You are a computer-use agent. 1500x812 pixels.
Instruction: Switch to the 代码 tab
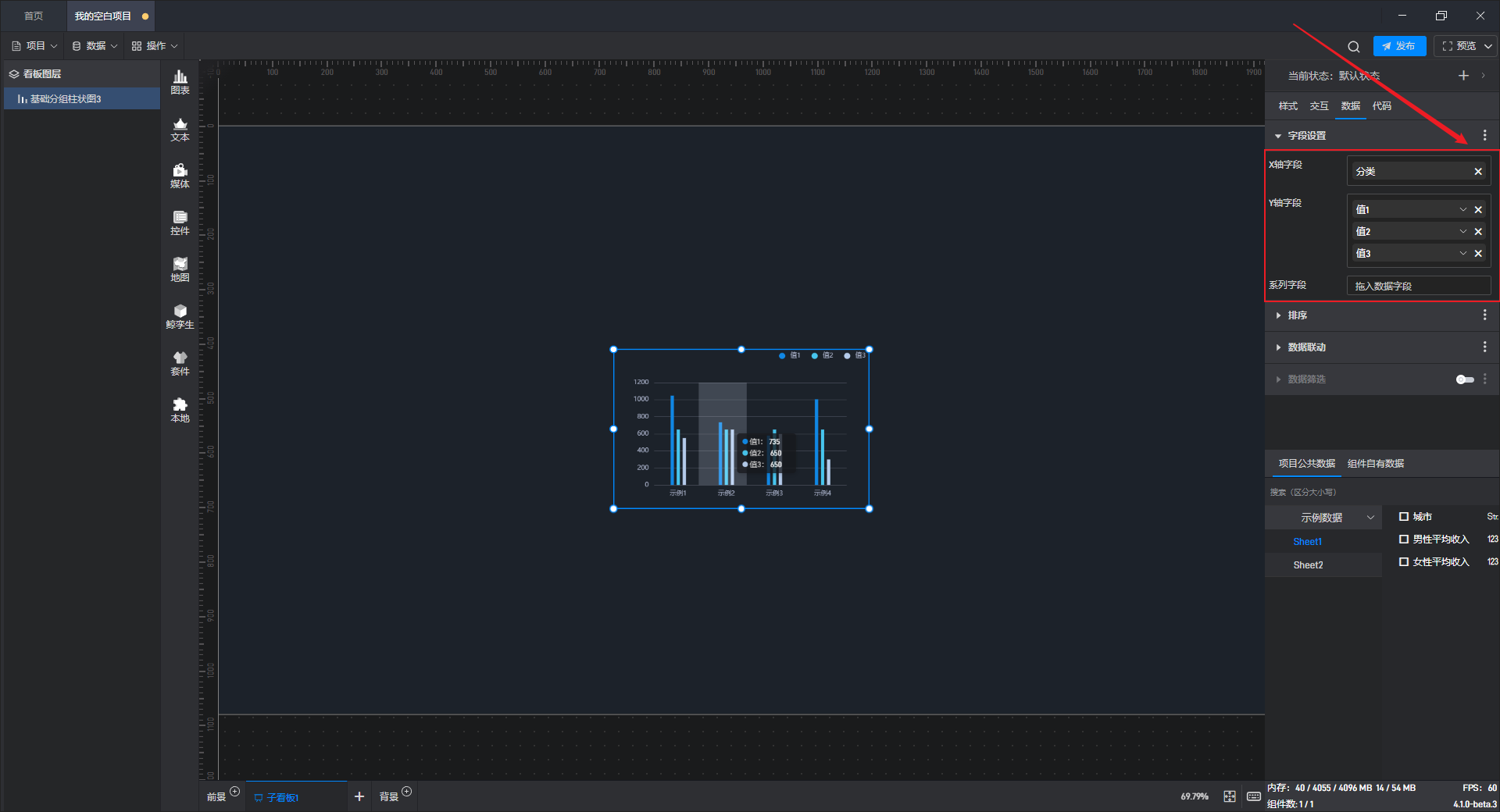pos(1382,106)
